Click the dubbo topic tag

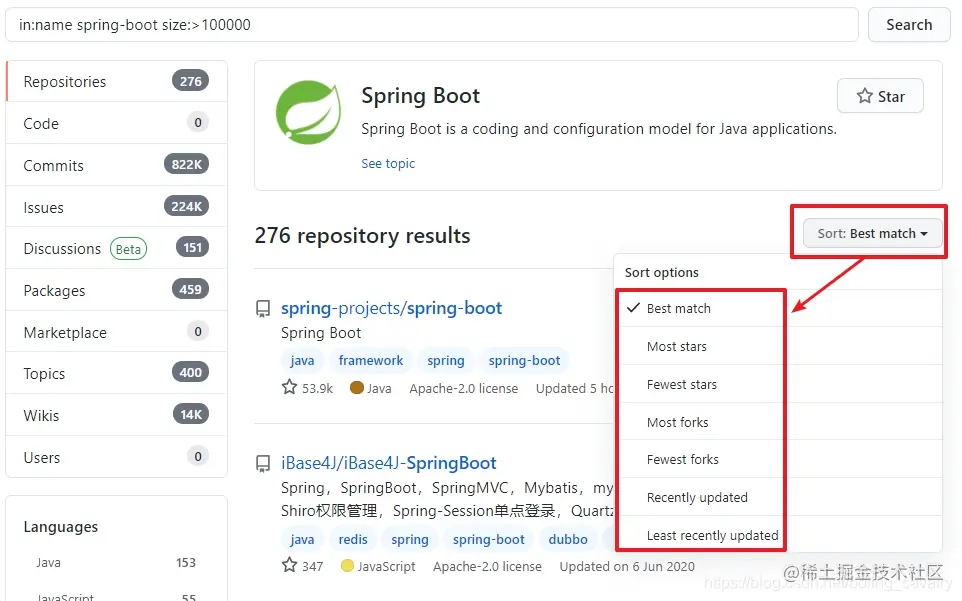568,539
